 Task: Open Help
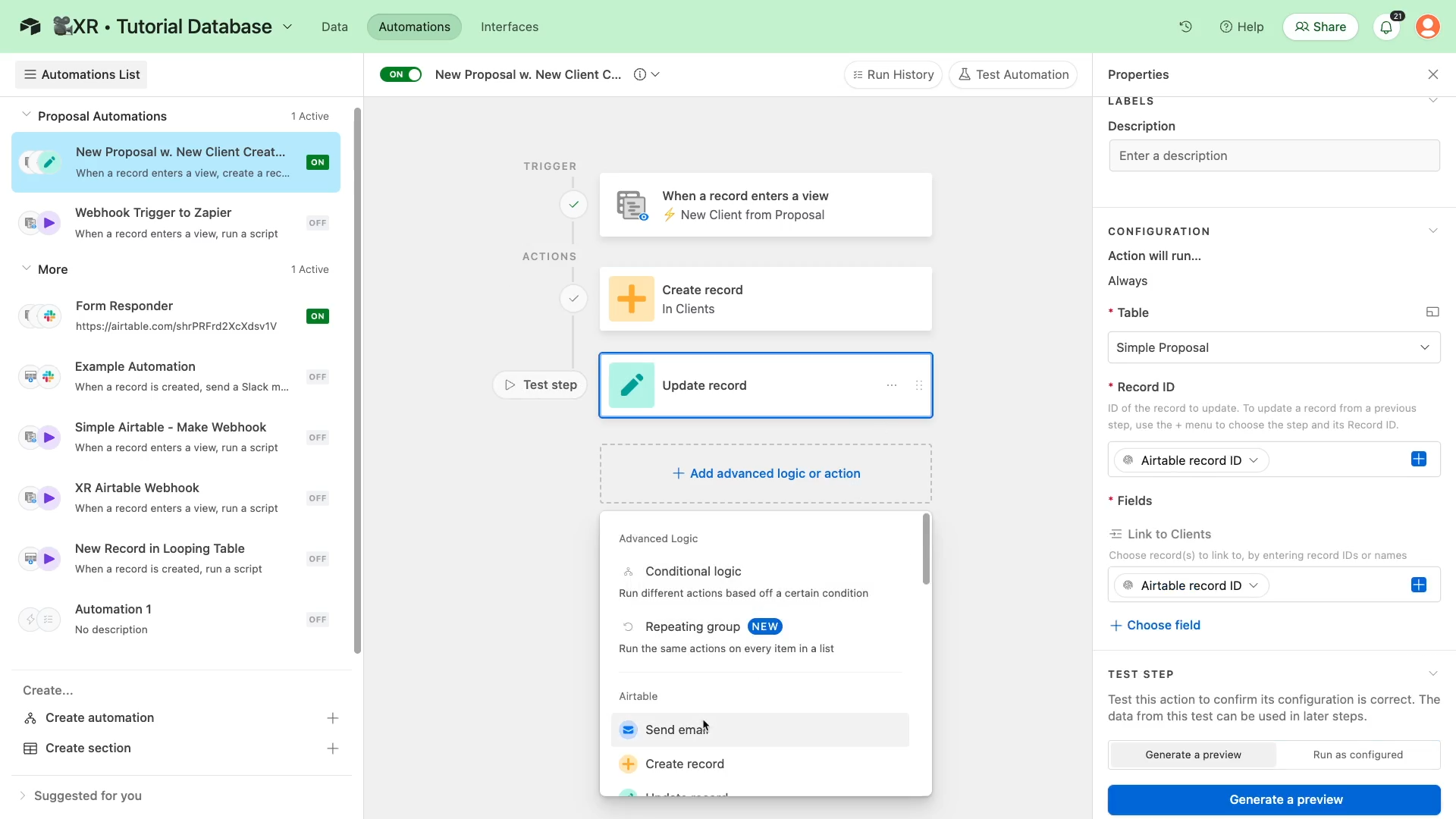pyautogui.click(x=1241, y=27)
